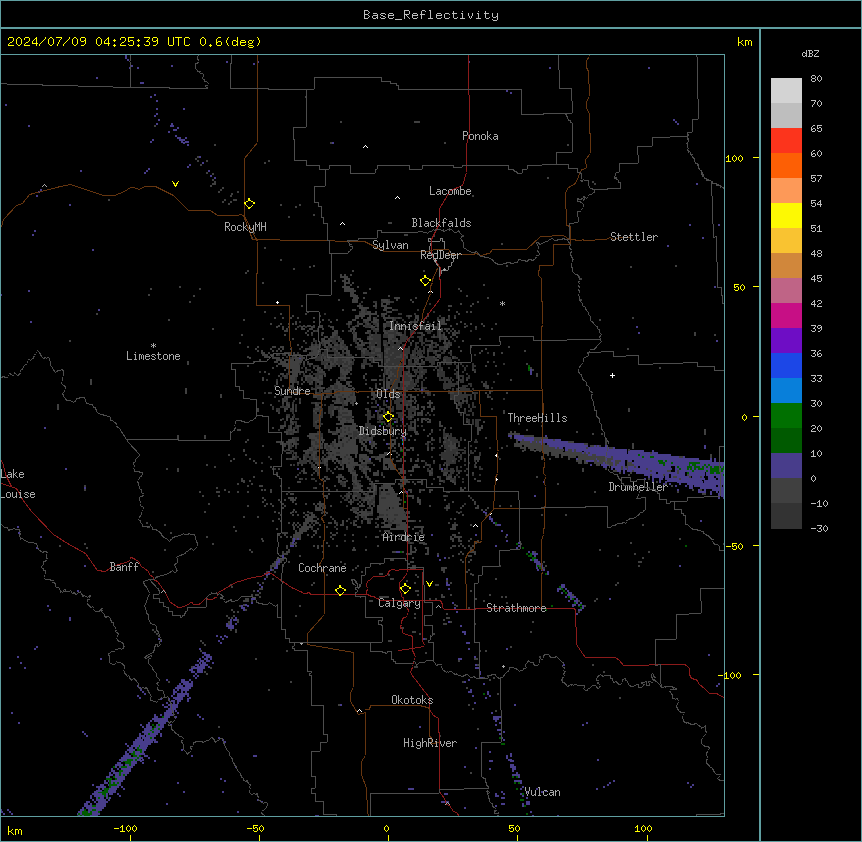Click the yellow diamond marker above Calgary label
Image resolution: width=862 pixels, height=842 pixels.
pos(405,589)
